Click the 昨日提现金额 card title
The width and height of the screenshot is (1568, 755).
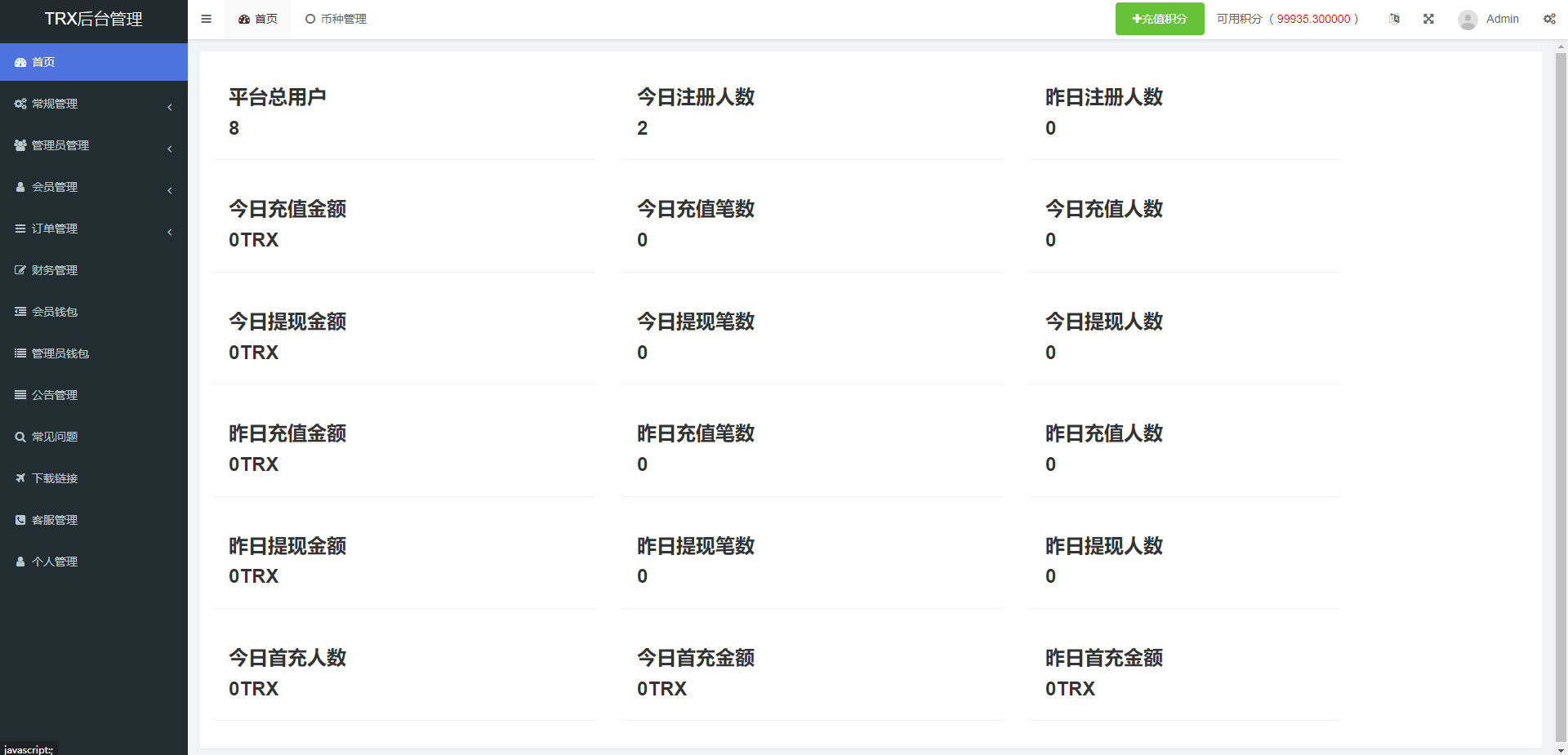pyautogui.click(x=287, y=546)
